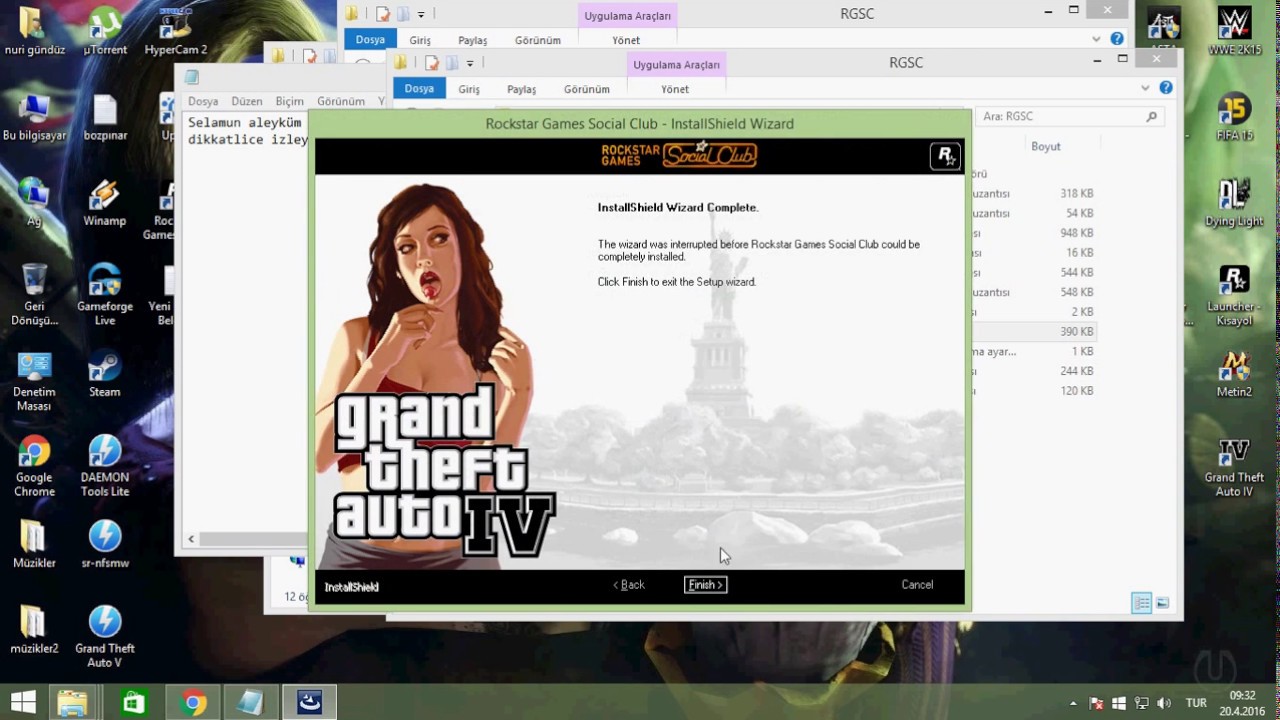
Task: Open the network icon in system tray
Action: point(1141,703)
